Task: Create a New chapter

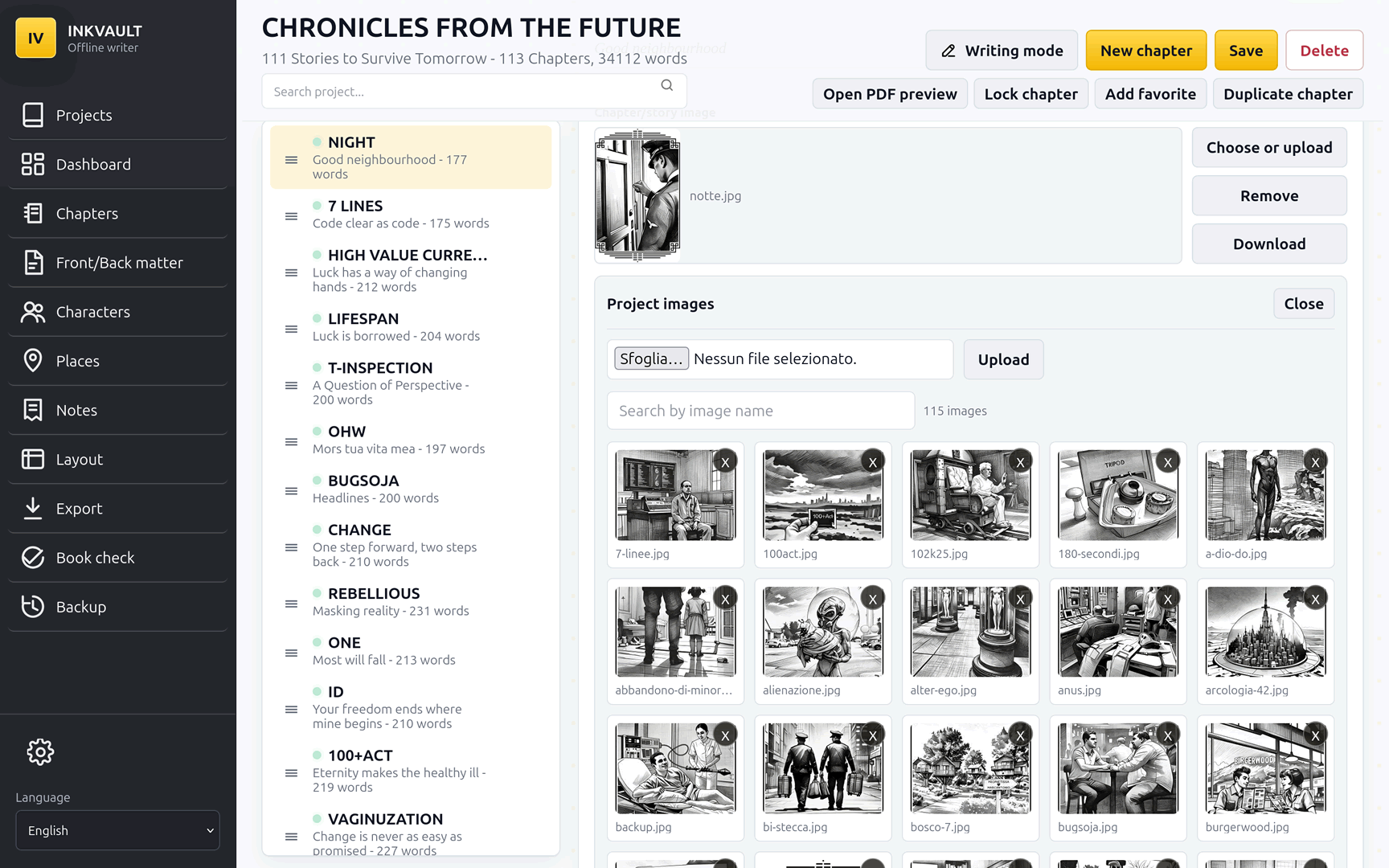Action: pos(1146,51)
